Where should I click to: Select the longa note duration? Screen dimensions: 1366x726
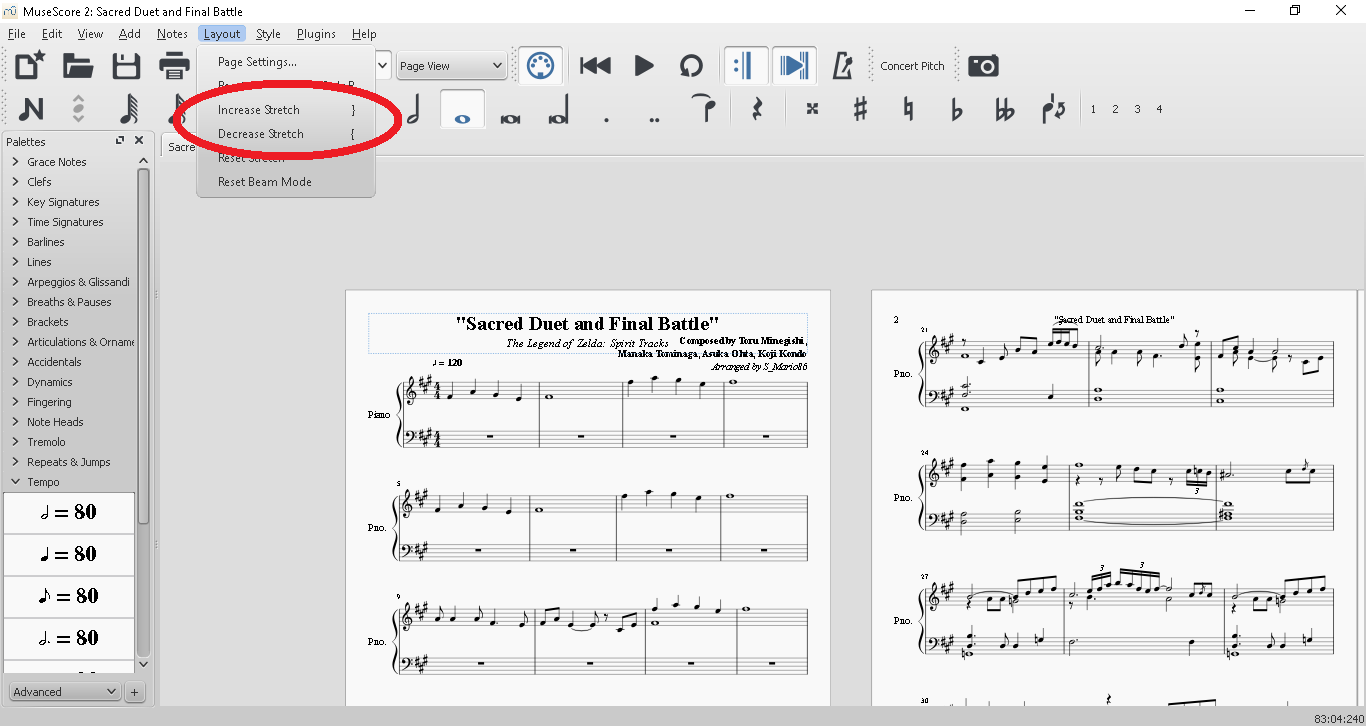click(558, 109)
